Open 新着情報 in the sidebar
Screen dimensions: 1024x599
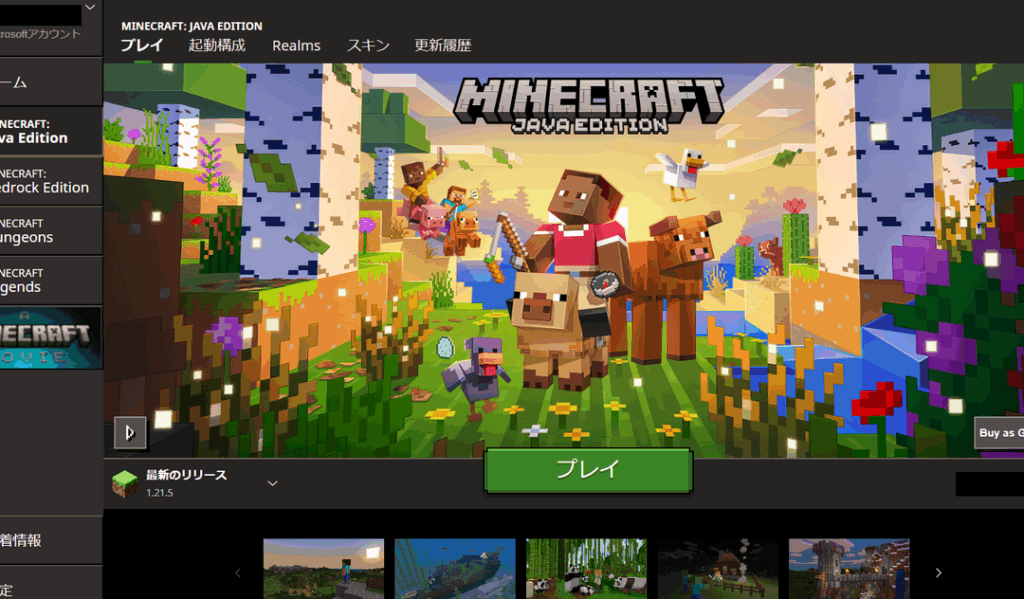coord(50,540)
